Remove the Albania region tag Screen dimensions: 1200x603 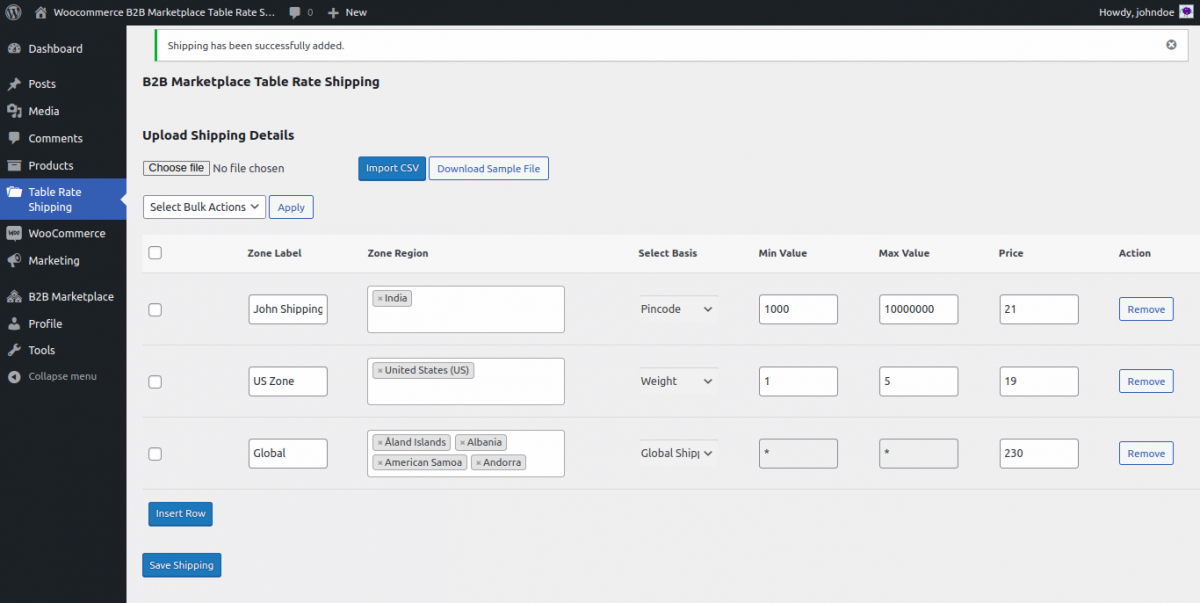[462, 443]
